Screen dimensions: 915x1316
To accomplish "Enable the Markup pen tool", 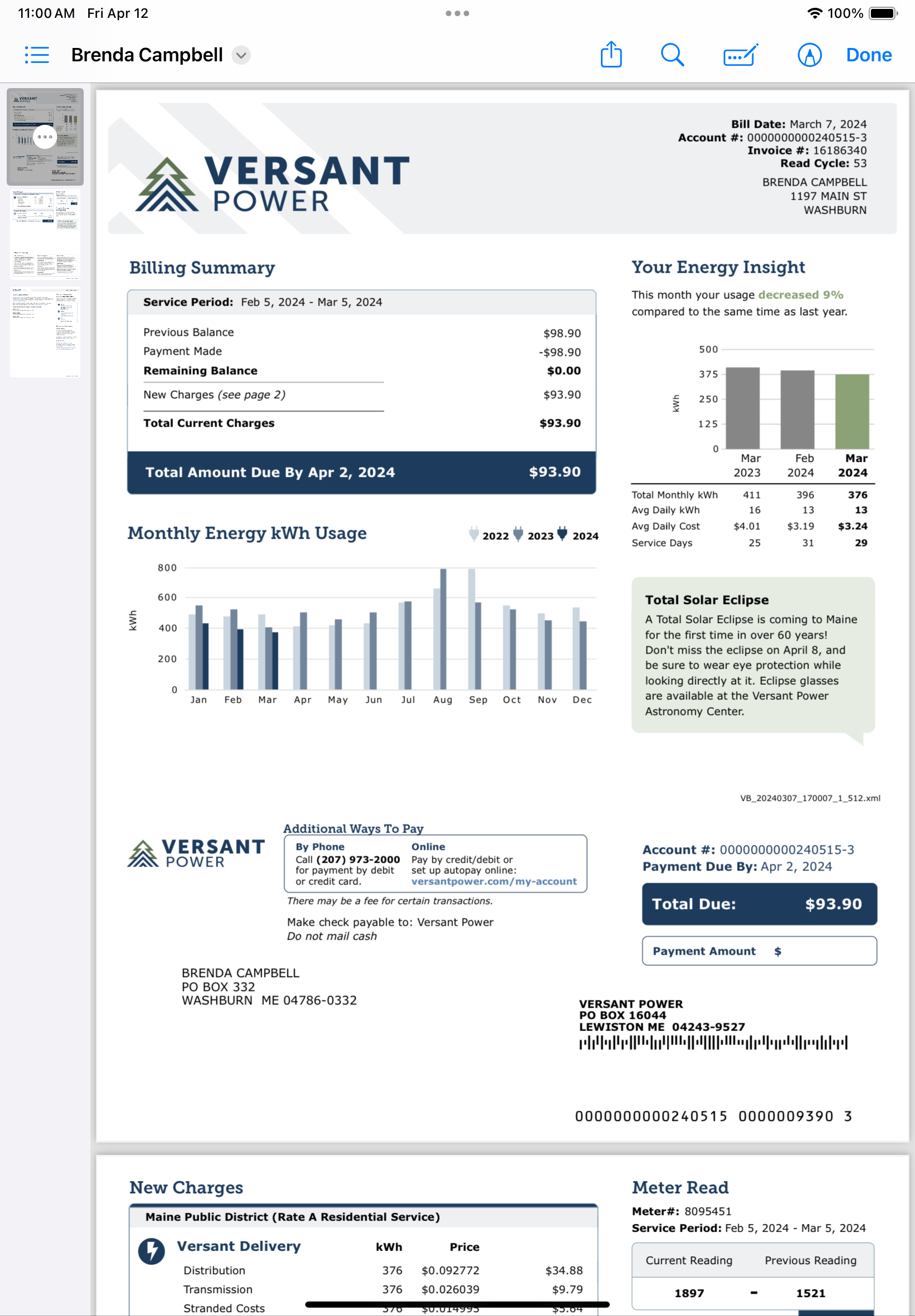I will (809, 55).
